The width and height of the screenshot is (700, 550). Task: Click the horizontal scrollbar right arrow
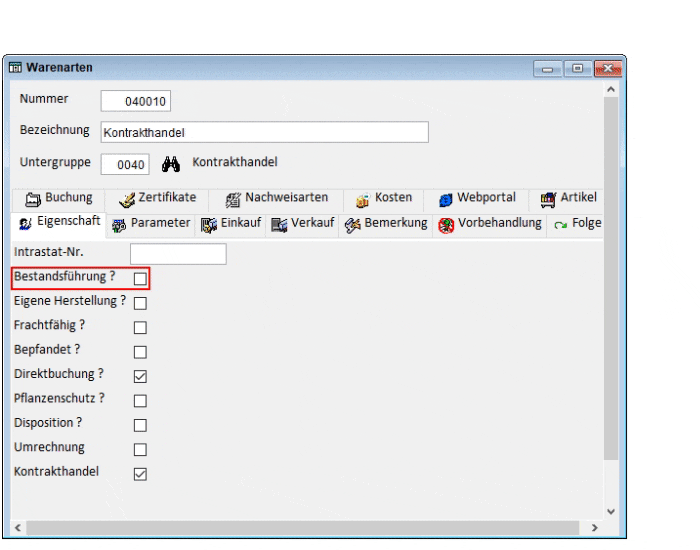(x=595, y=528)
